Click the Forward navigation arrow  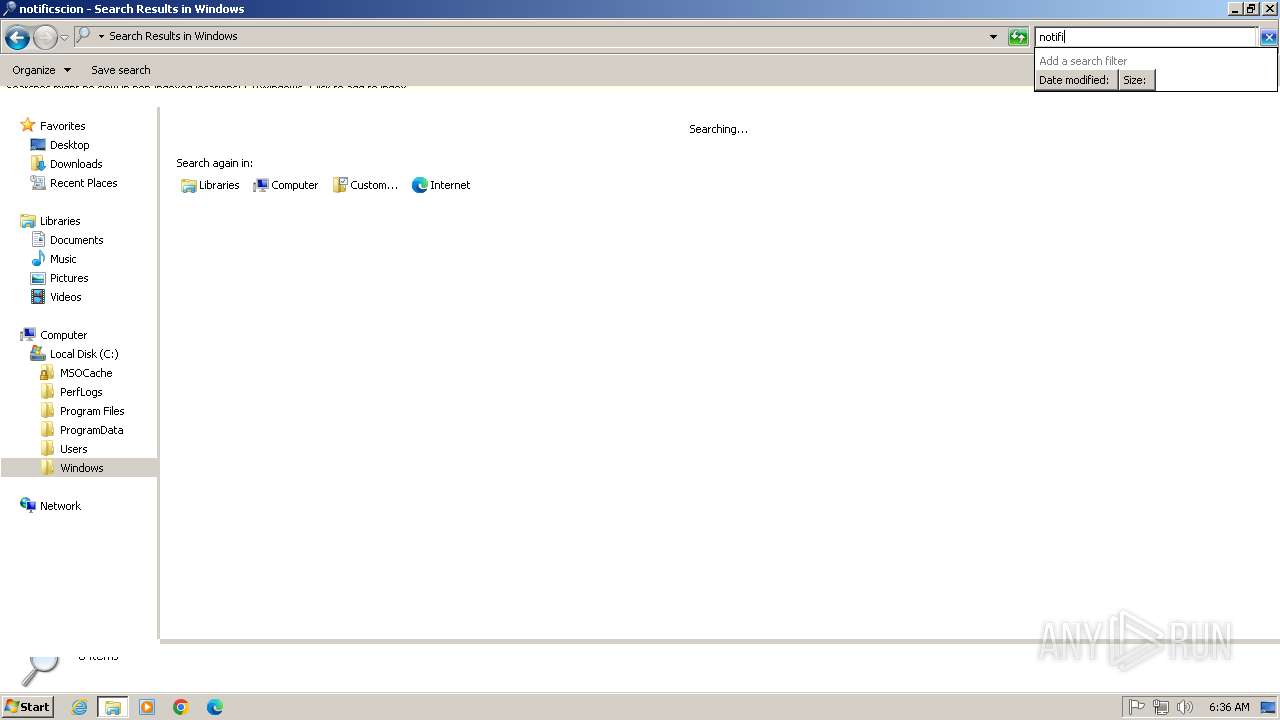[x=45, y=38]
